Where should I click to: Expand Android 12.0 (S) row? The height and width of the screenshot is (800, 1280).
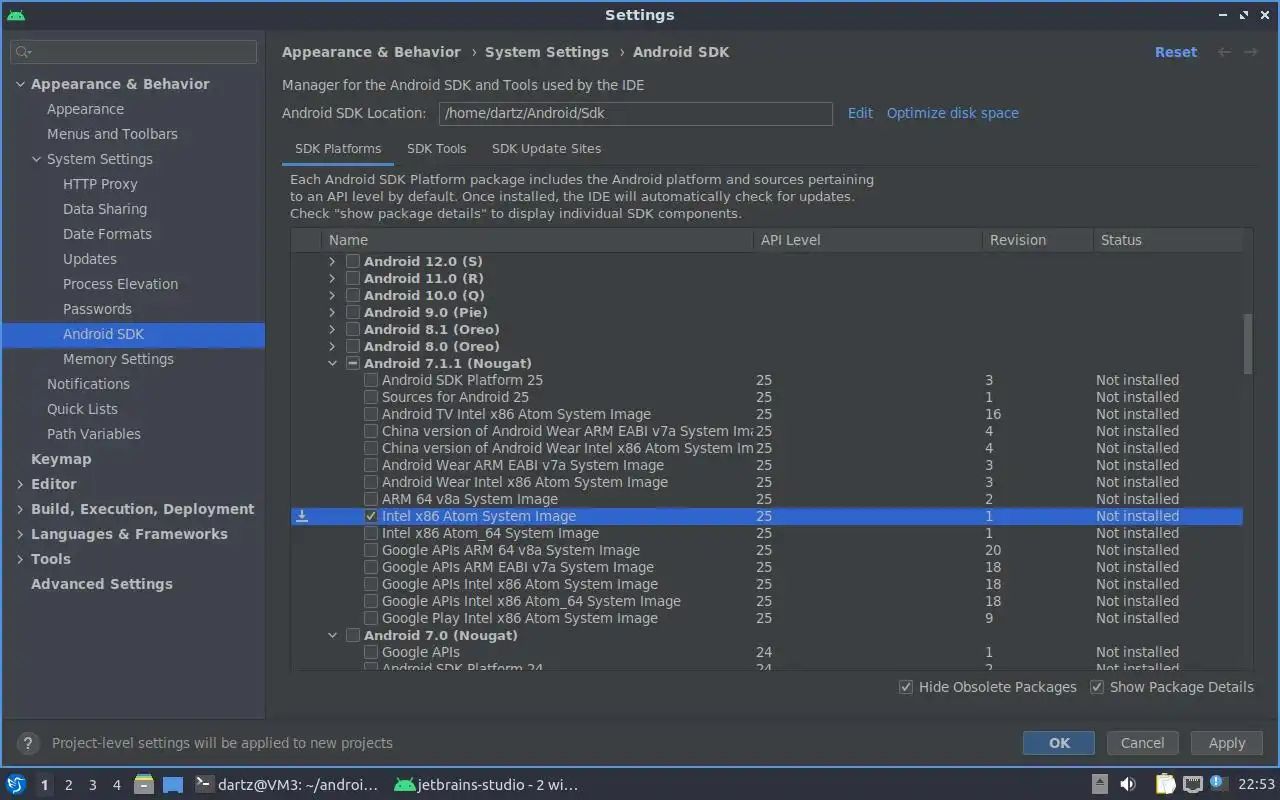coord(332,261)
